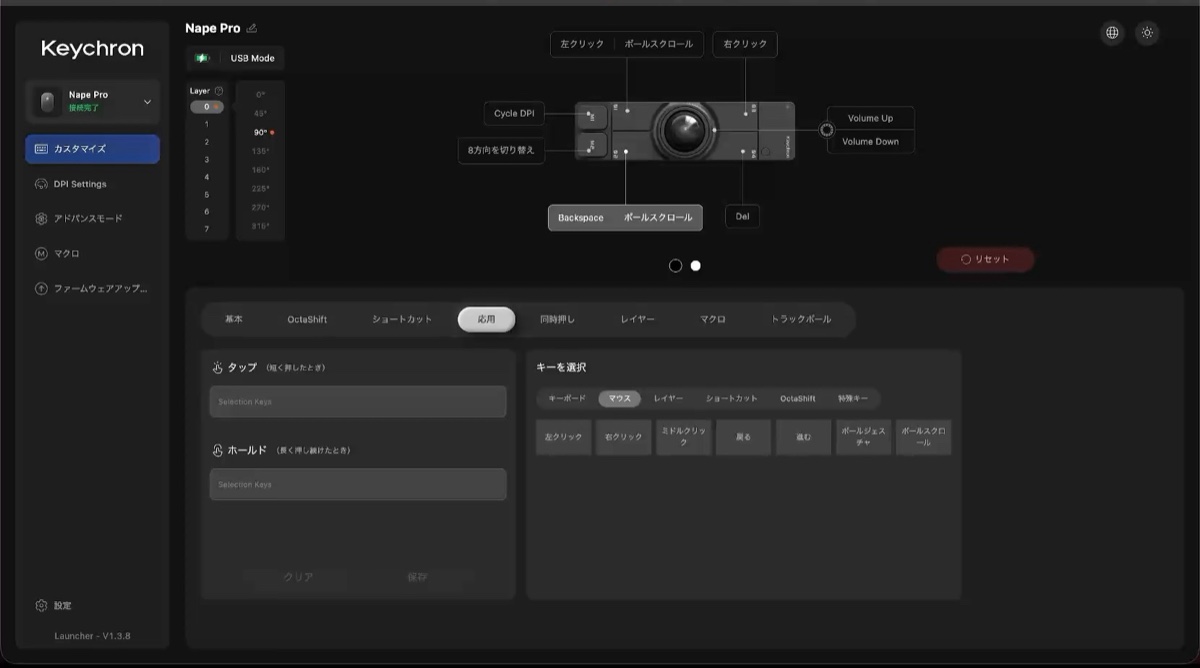
Task: Switch to ショートカット in the main tab bar
Action: coord(402,319)
